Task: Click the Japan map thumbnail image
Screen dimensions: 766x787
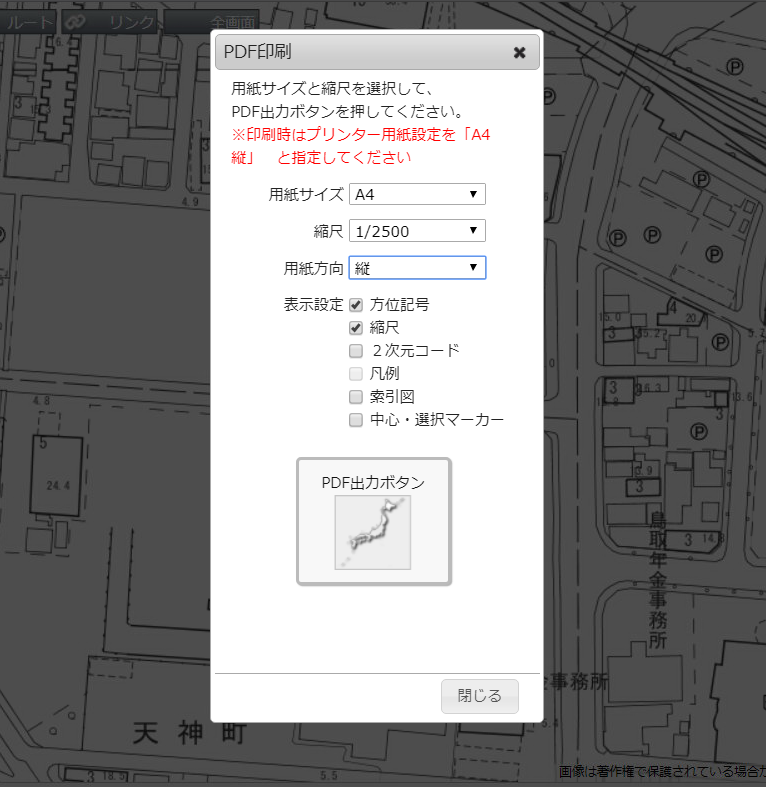Action: pyautogui.click(x=373, y=533)
